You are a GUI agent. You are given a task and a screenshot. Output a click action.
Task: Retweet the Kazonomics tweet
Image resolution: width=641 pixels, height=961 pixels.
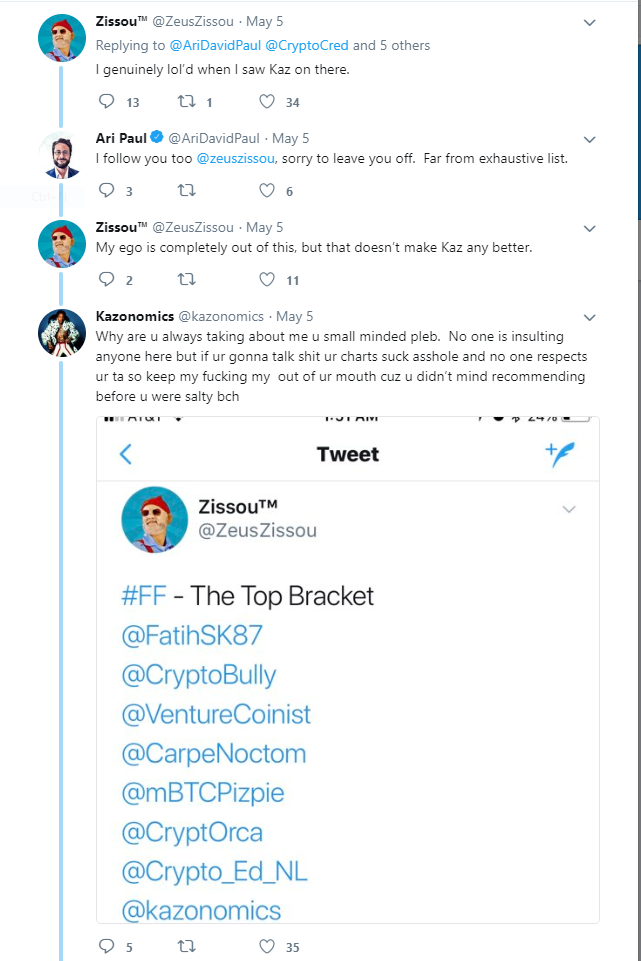tap(187, 946)
